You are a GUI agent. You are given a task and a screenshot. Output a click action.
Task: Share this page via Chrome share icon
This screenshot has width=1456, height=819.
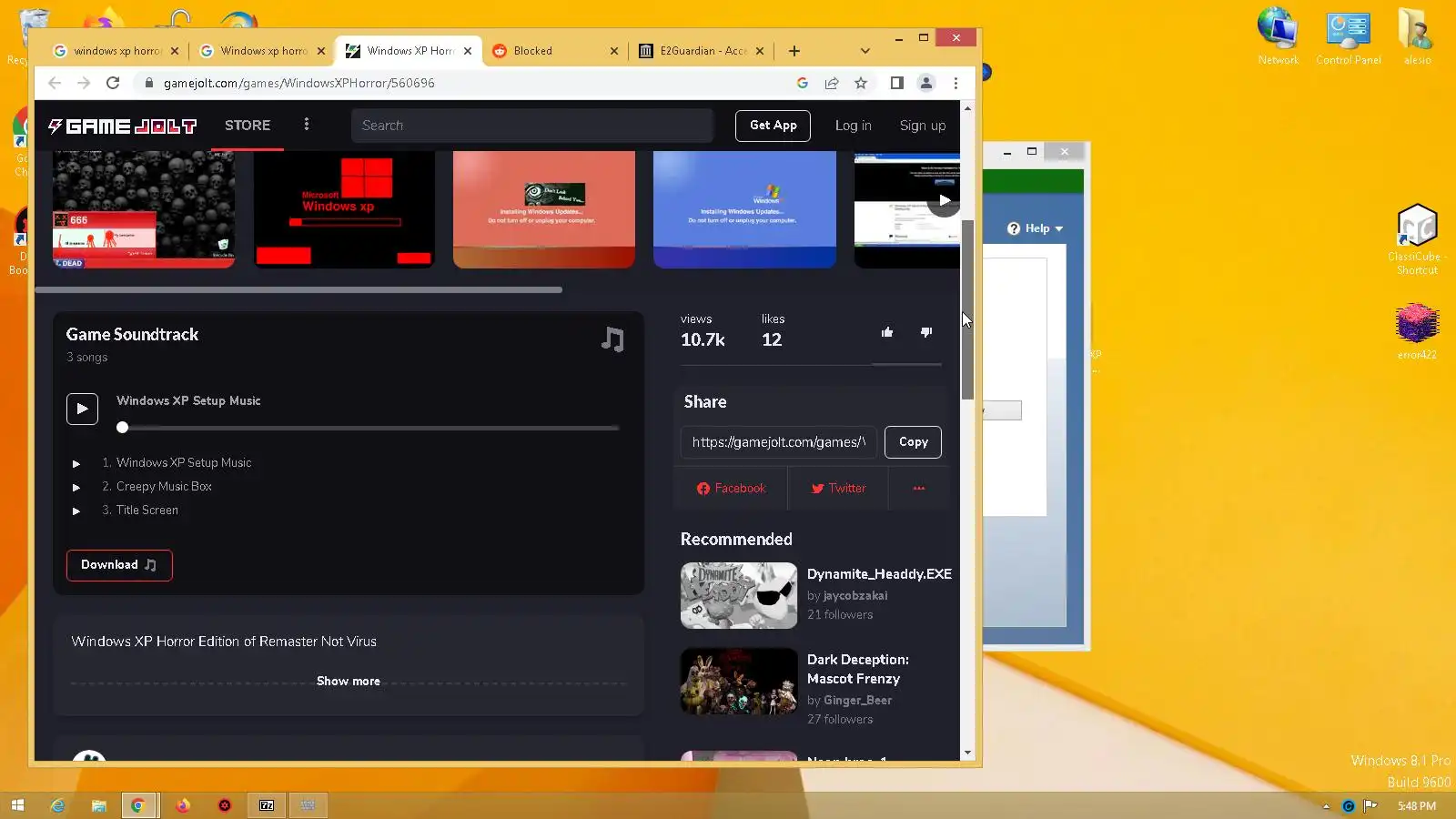[x=832, y=83]
